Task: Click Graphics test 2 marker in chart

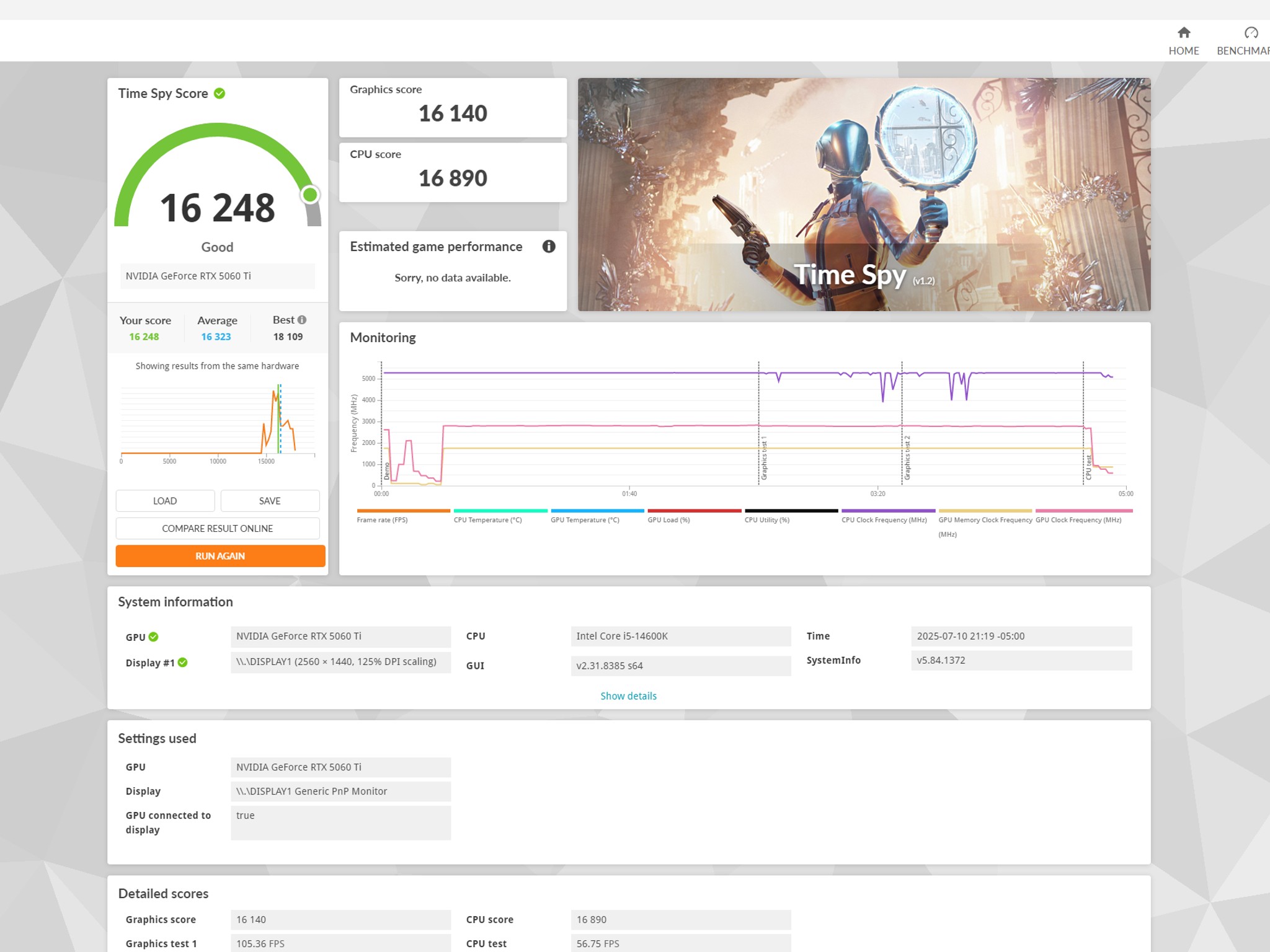Action: click(907, 457)
